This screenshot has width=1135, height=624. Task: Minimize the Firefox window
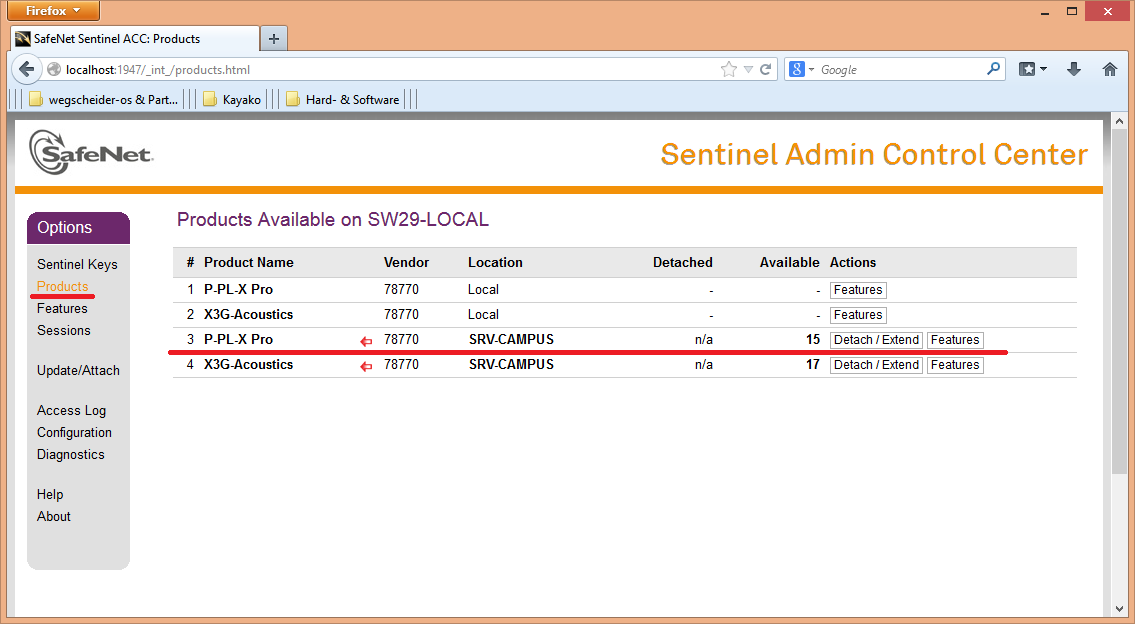coord(1045,11)
